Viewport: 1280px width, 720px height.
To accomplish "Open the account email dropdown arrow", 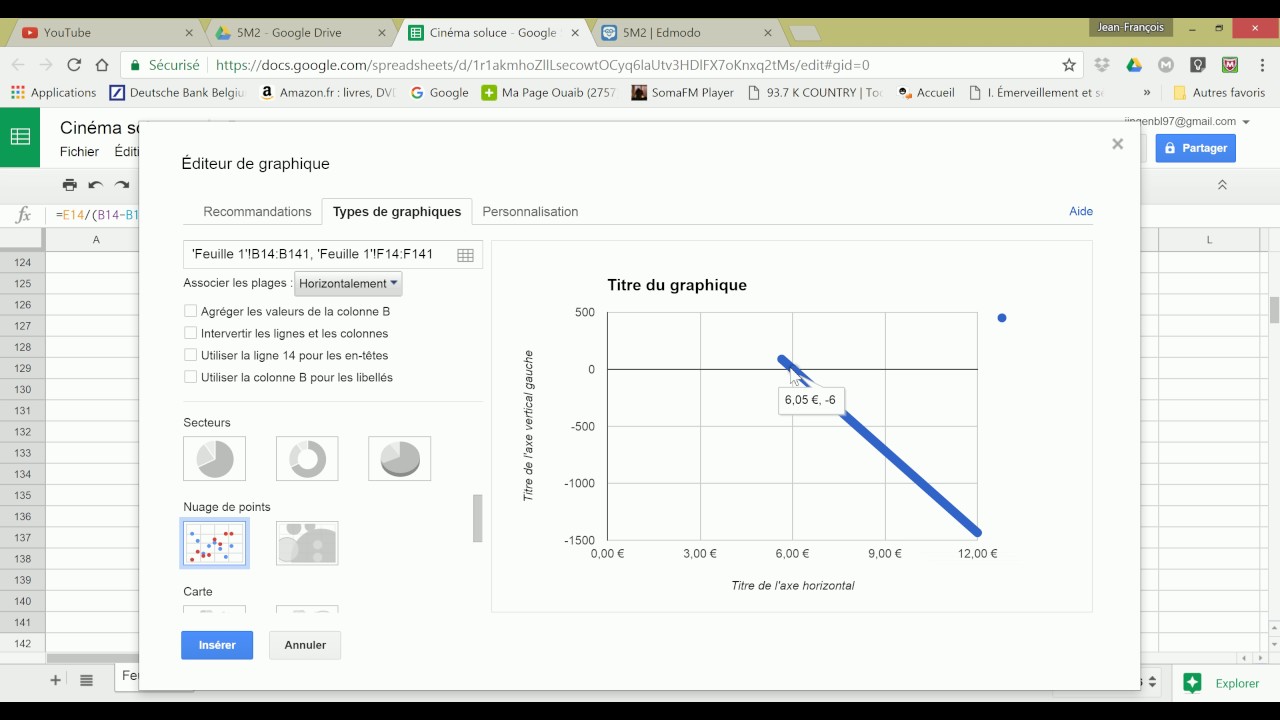I will [x=1246, y=121].
